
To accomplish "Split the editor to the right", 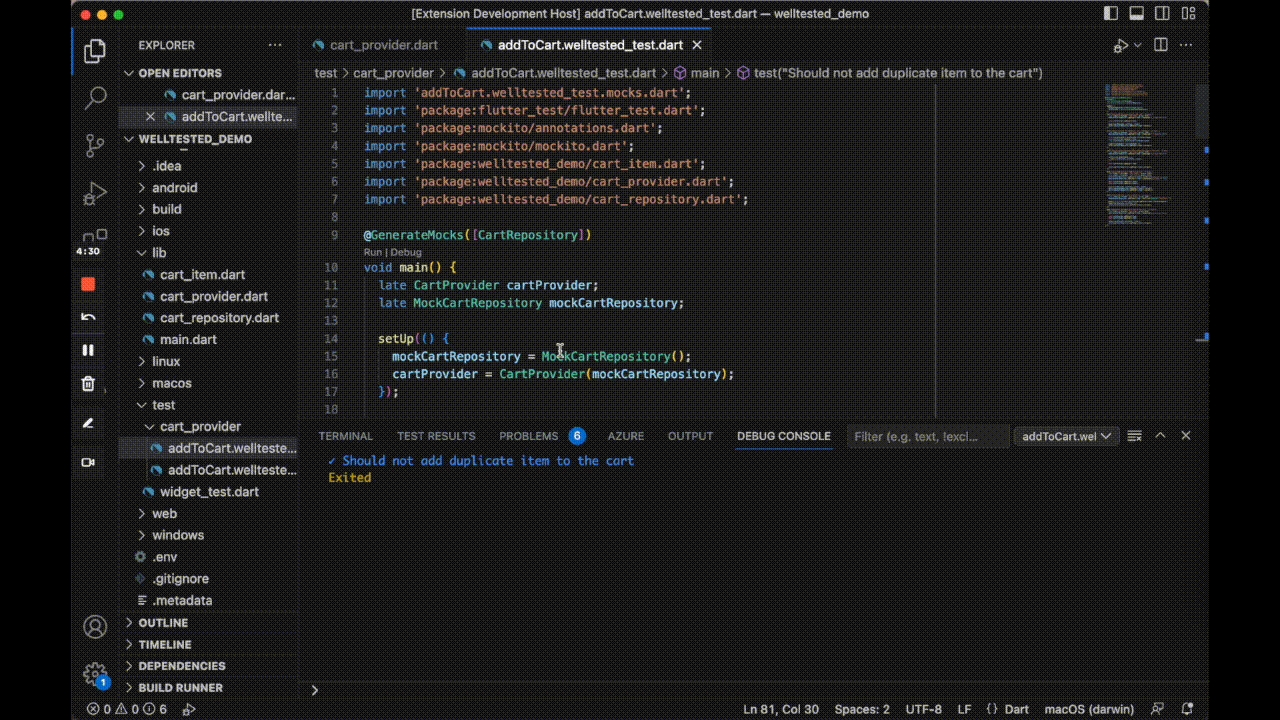I will pyautogui.click(x=1161, y=45).
